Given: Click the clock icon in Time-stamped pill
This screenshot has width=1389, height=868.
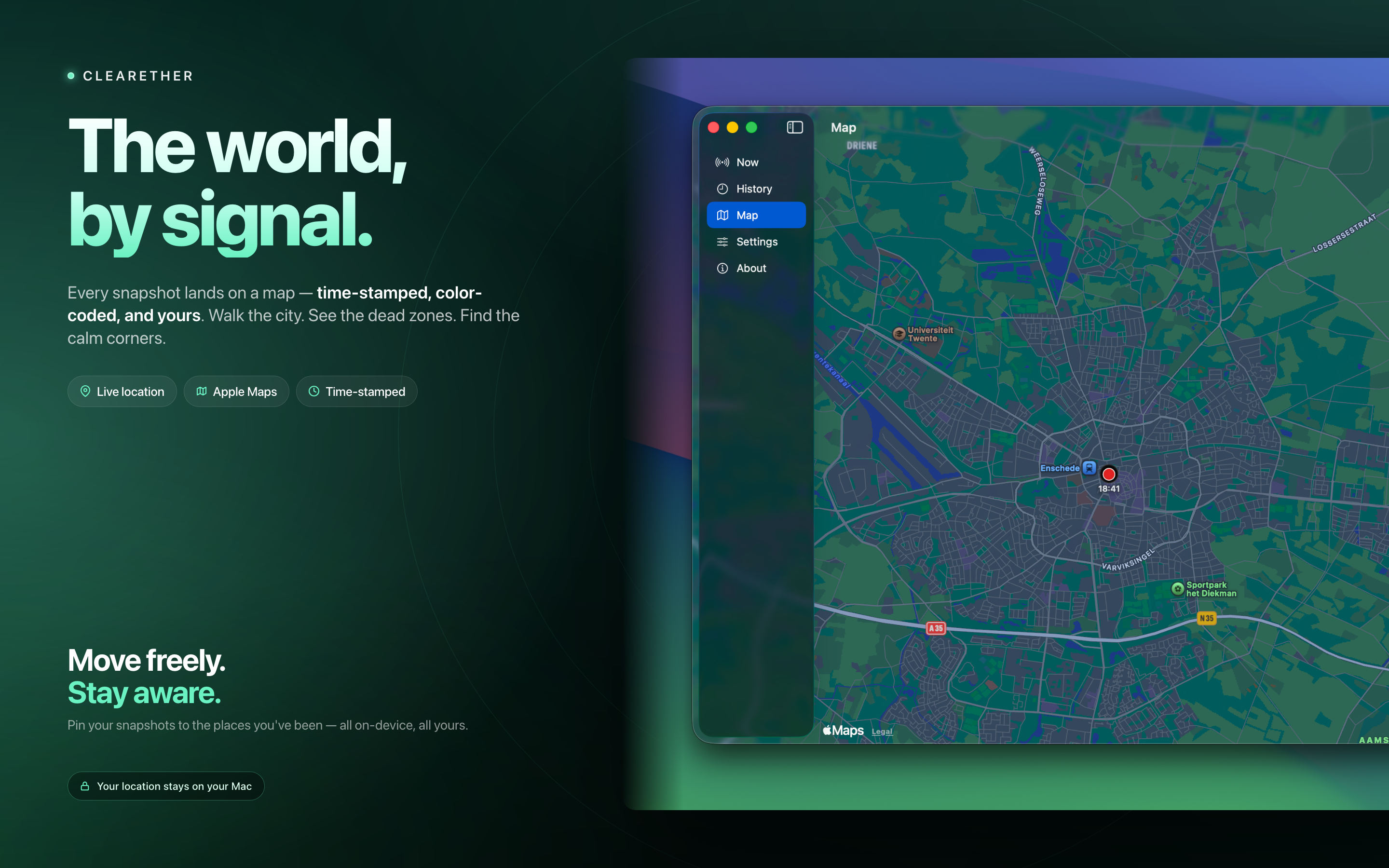Looking at the screenshot, I should [314, 391].
